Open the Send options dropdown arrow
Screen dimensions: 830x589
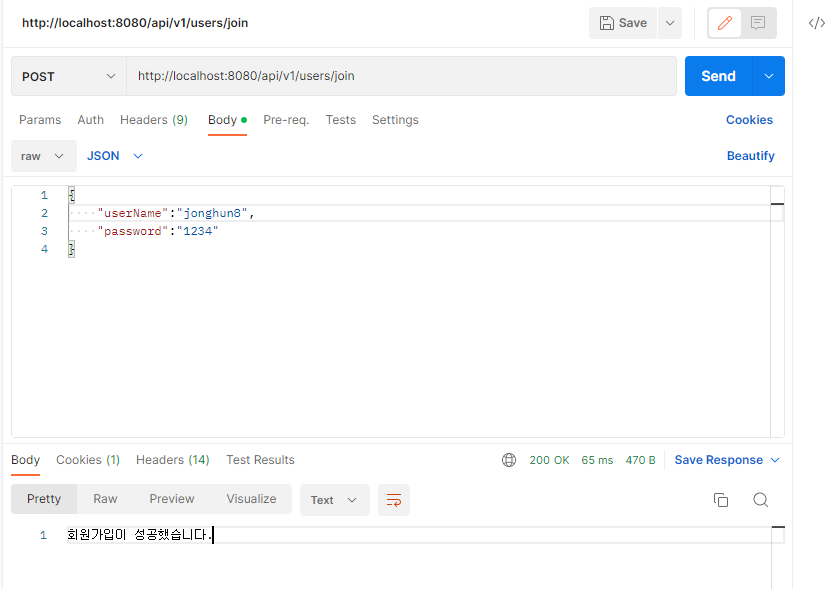(769, 76)
